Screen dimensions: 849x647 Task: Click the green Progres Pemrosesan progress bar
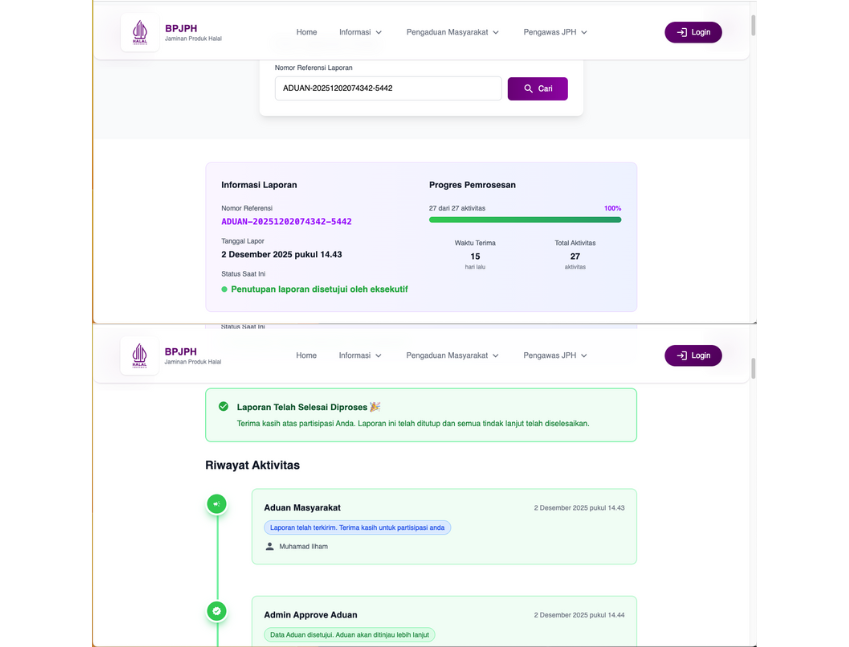[x=524, y=219]
